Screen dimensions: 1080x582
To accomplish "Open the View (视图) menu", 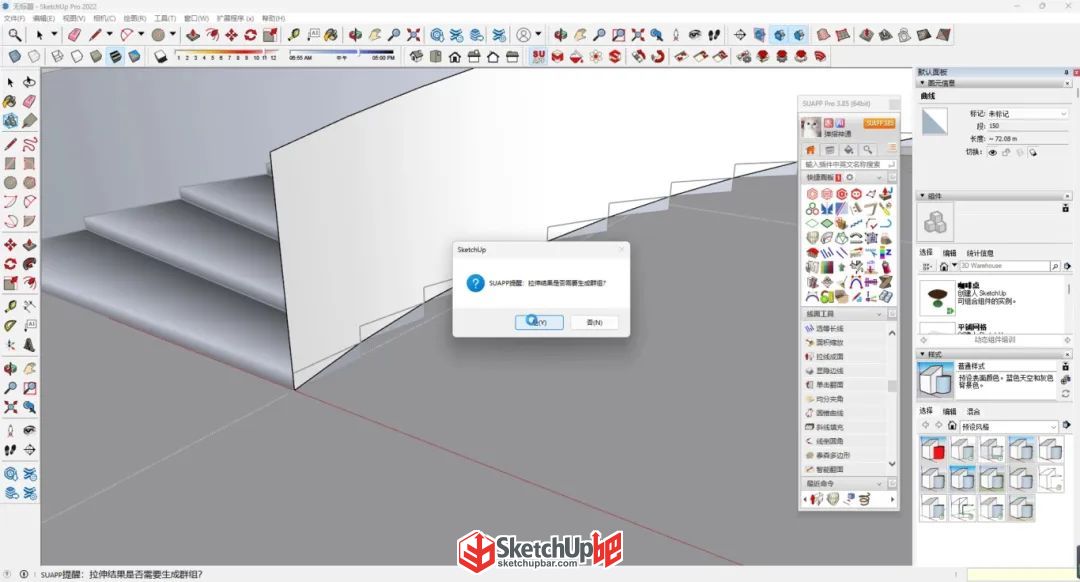I will 73,18.
